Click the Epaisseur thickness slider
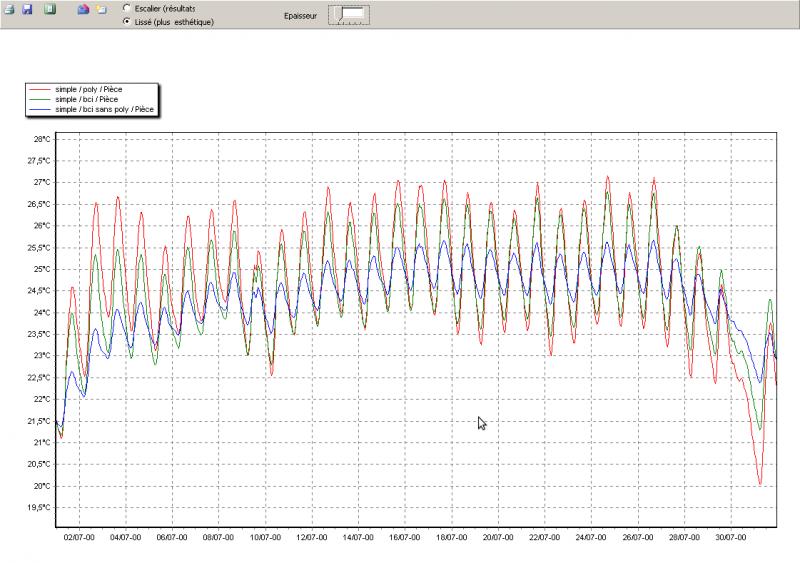 click(x=349, y=14)
